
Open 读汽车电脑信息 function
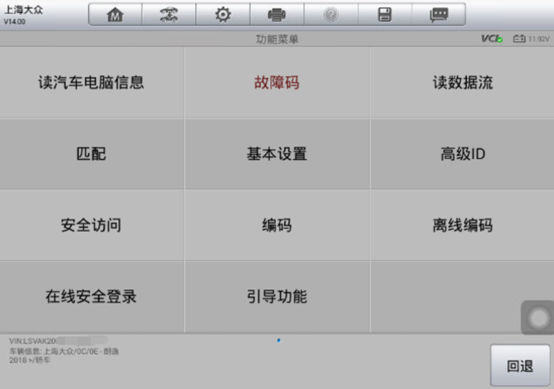pyautogui.click(x=92, y=83)
